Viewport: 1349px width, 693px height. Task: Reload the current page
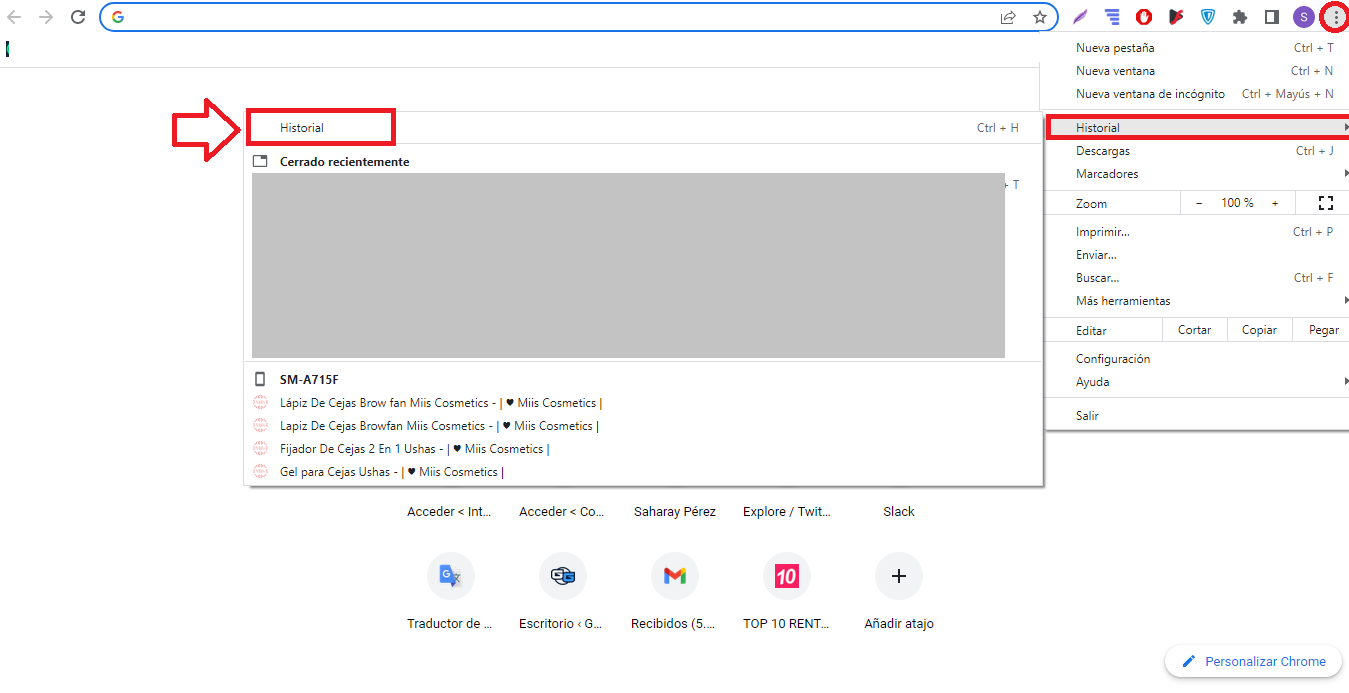click(x=78, y=17)
